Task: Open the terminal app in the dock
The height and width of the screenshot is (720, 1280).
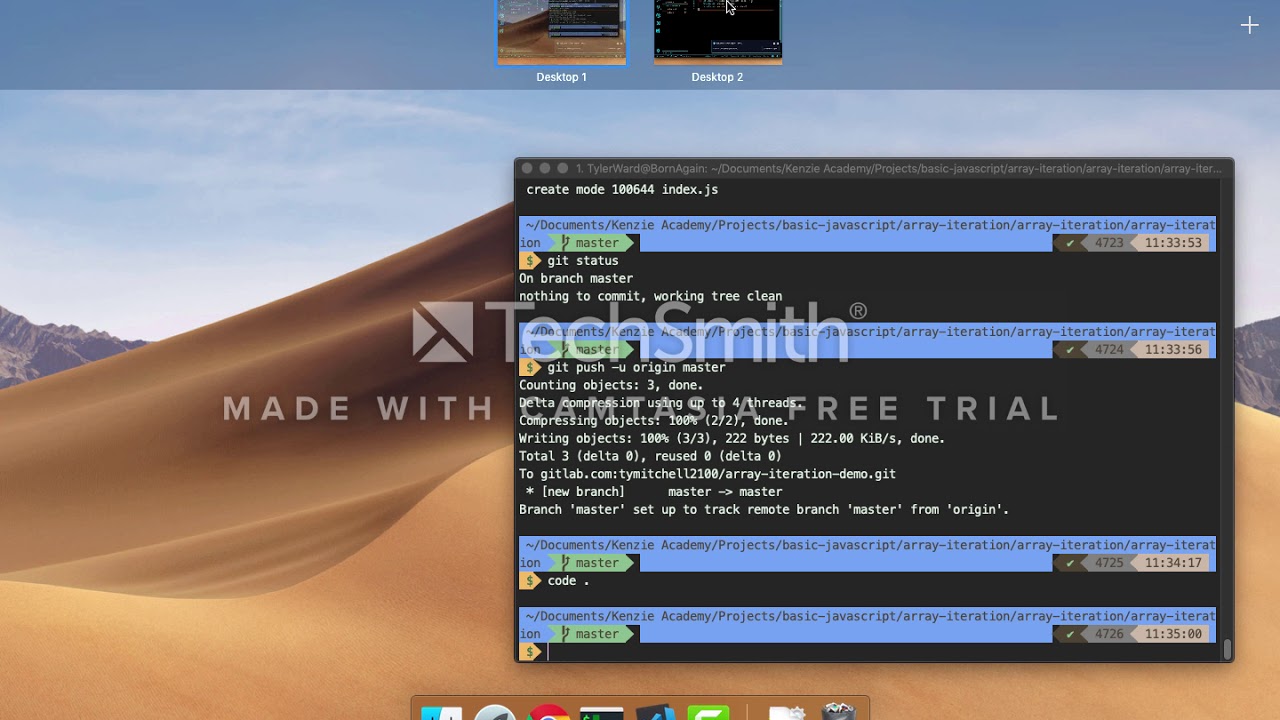Action: coord(602,713)
